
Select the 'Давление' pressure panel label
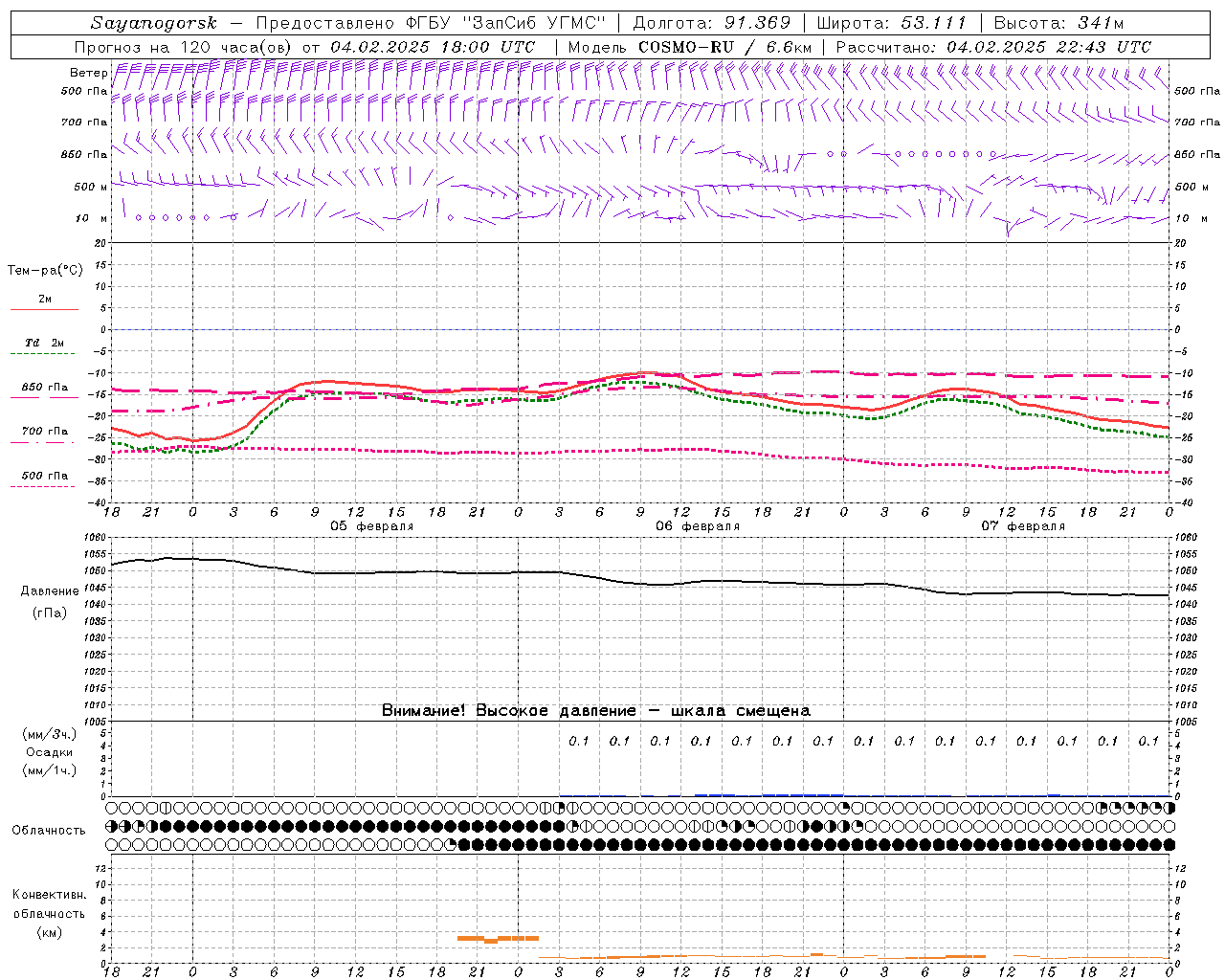[x=50, y=591]
